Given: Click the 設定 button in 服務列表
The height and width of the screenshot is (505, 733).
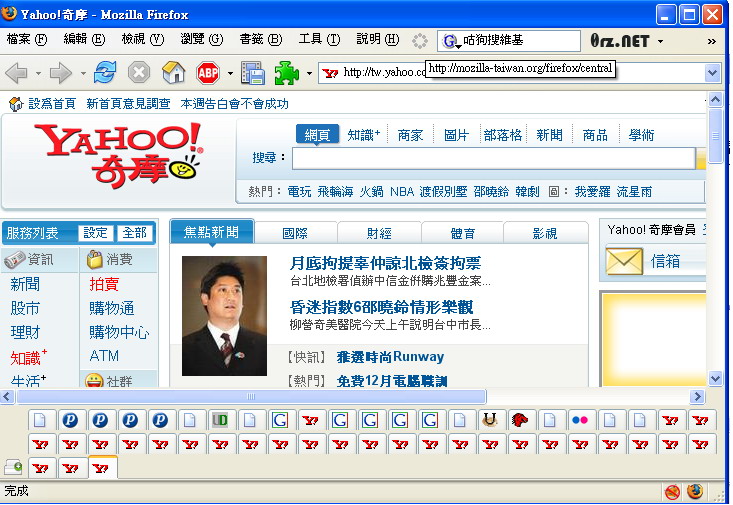Looking at the screenshot, I should (x=96, y=233).
